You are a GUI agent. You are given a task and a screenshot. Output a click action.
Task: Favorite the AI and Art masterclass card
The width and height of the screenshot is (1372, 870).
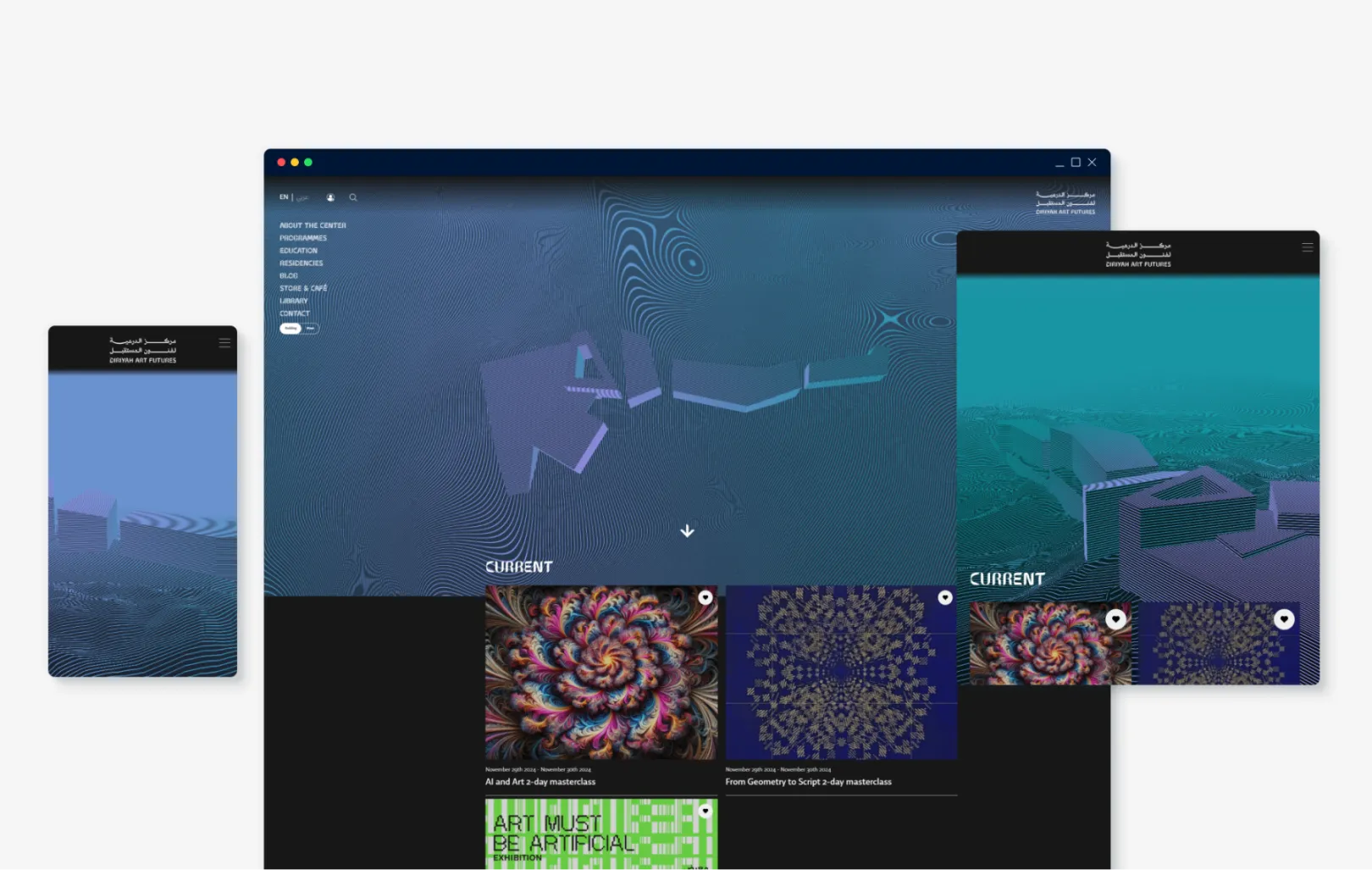click(x=705, y=598)
